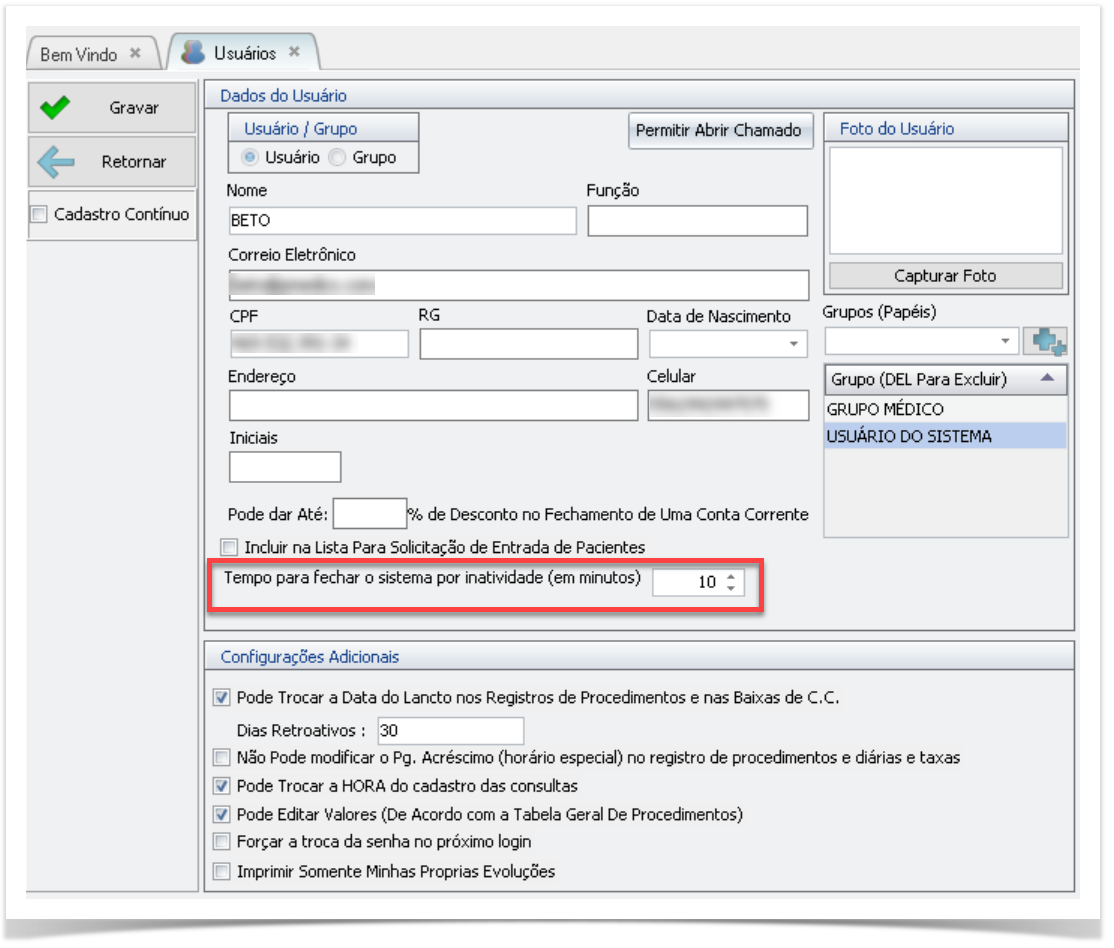
Task: Enable the Cadastro Contínuo checkbox
Action: pos(39,214)
